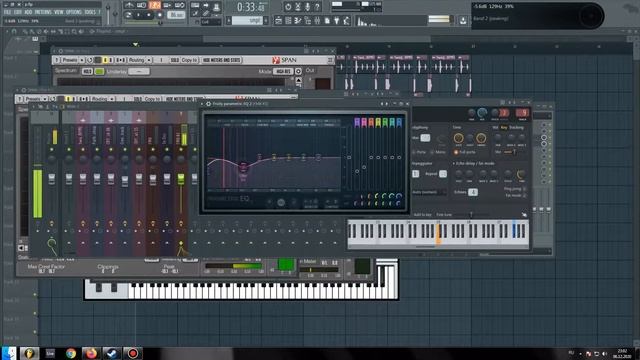Click the Echoes count field

click(x=473, y=192)
